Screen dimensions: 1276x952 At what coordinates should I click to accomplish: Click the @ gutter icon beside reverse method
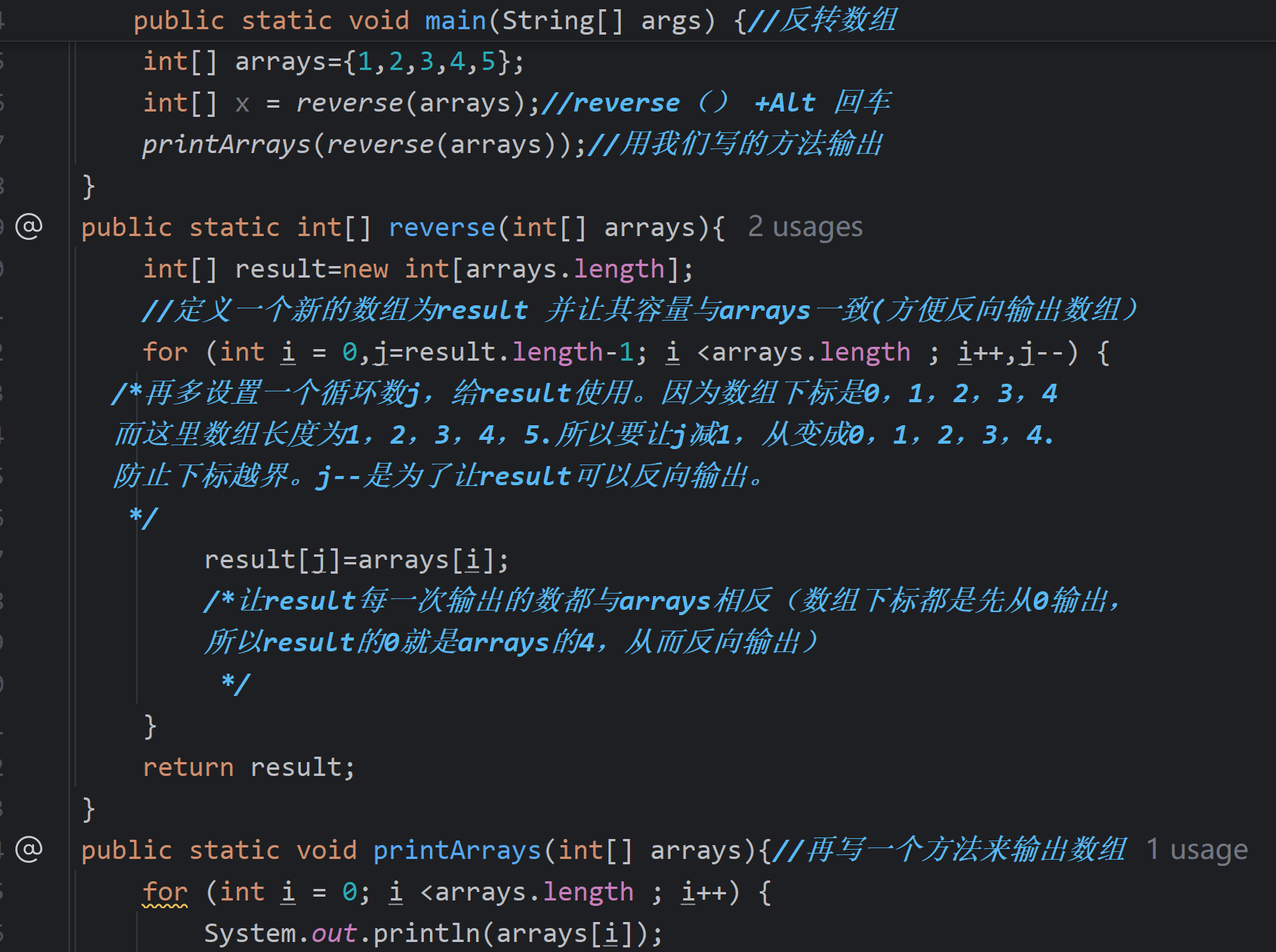(29, 227)
